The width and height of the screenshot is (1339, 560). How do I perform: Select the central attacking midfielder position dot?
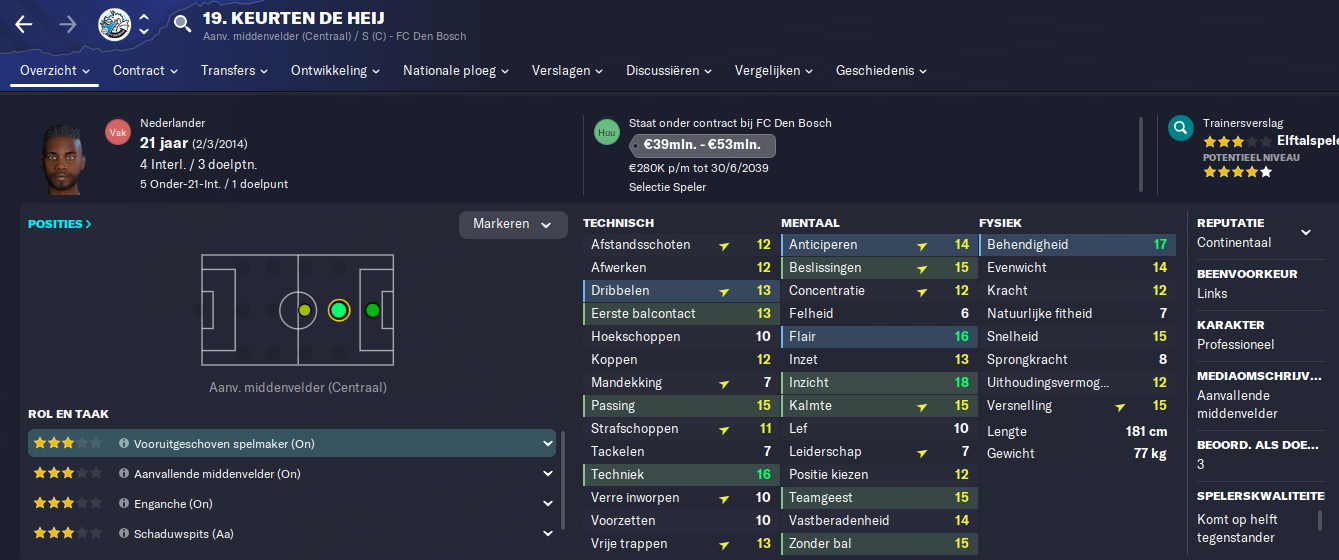pos(339,310)
